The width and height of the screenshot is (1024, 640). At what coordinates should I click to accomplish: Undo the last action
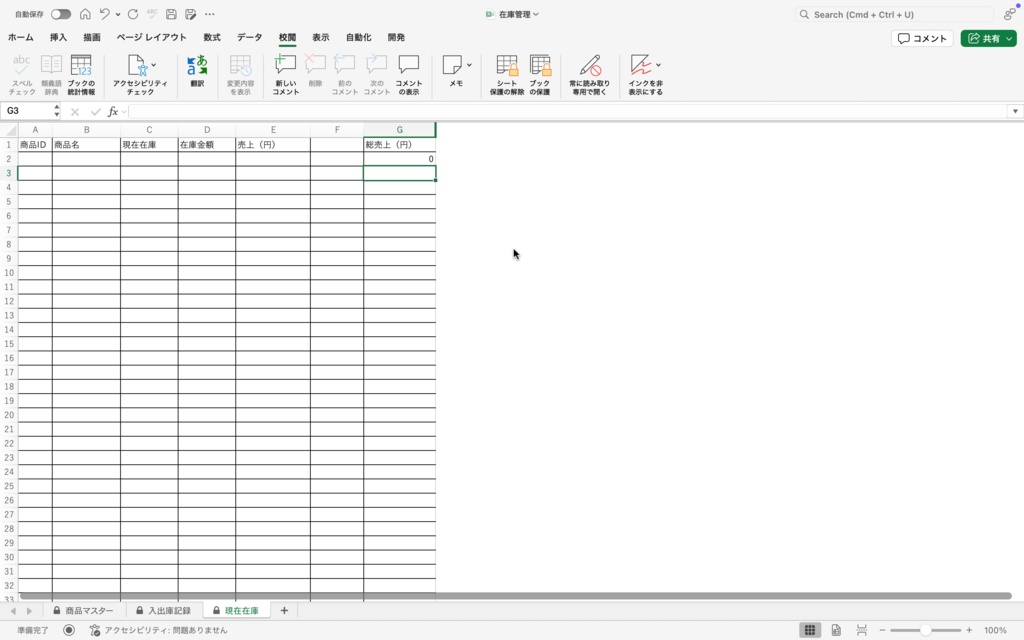pos(104,14)
